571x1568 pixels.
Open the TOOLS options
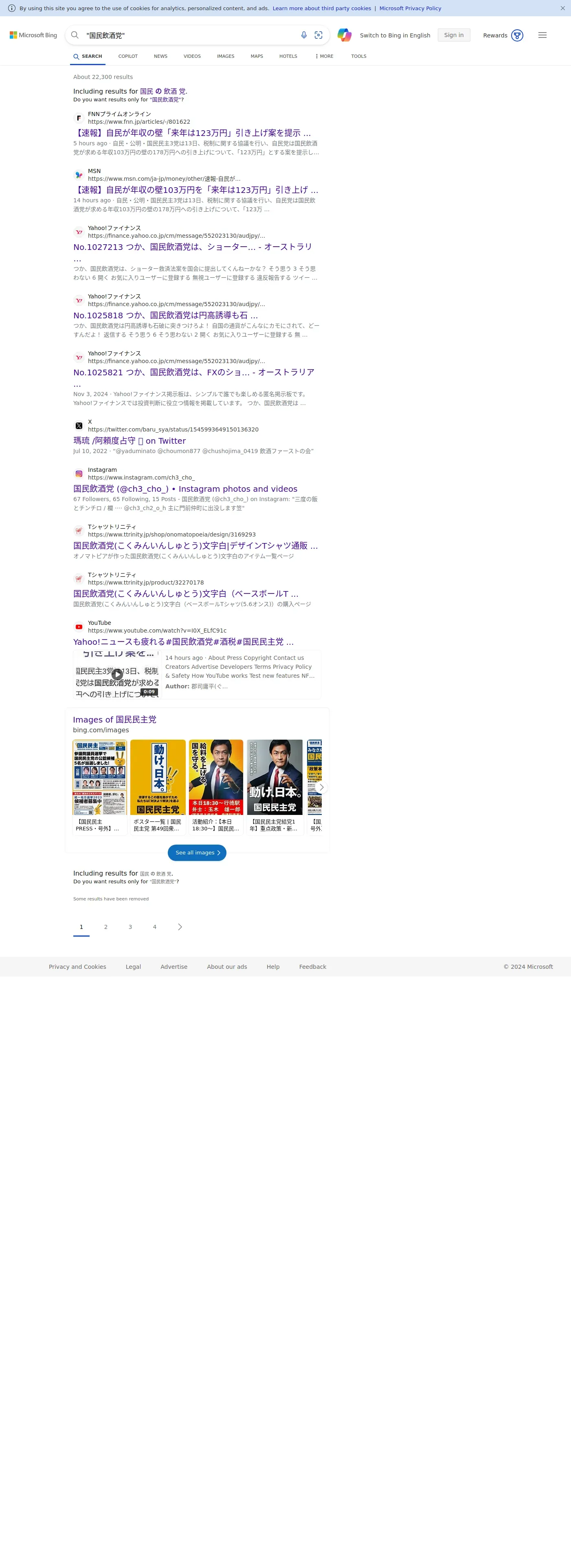pyautogui.click(x=358, y=56)
